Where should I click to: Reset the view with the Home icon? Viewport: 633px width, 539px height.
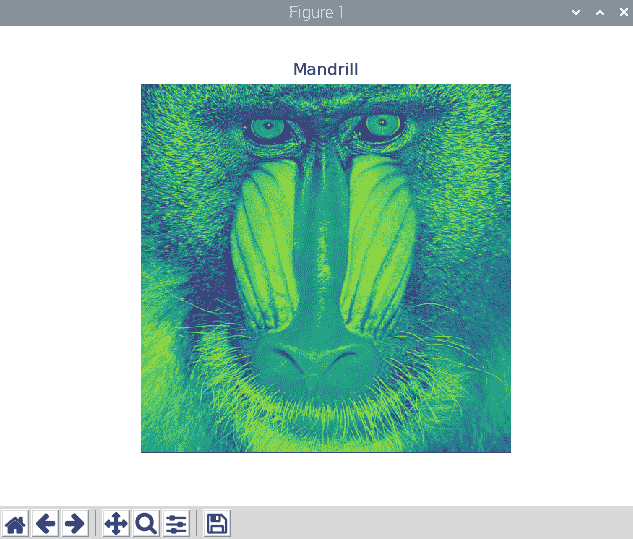point(15,524)
